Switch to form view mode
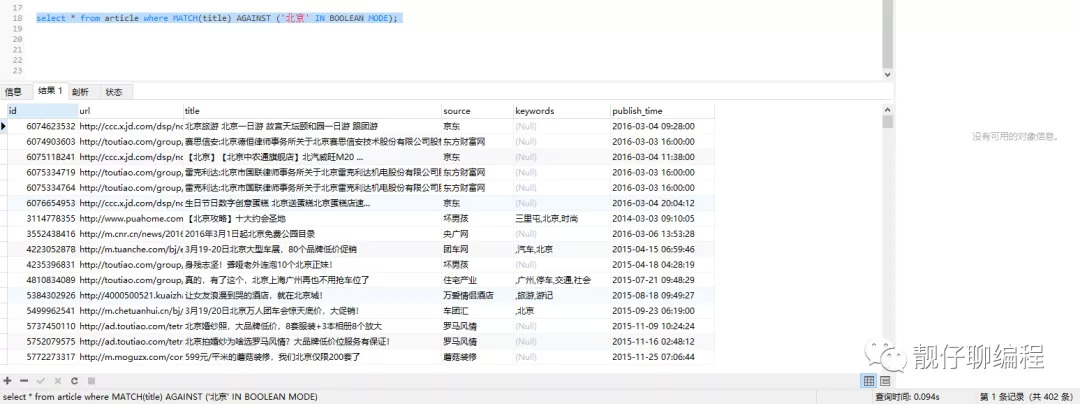 pos(884,381)
